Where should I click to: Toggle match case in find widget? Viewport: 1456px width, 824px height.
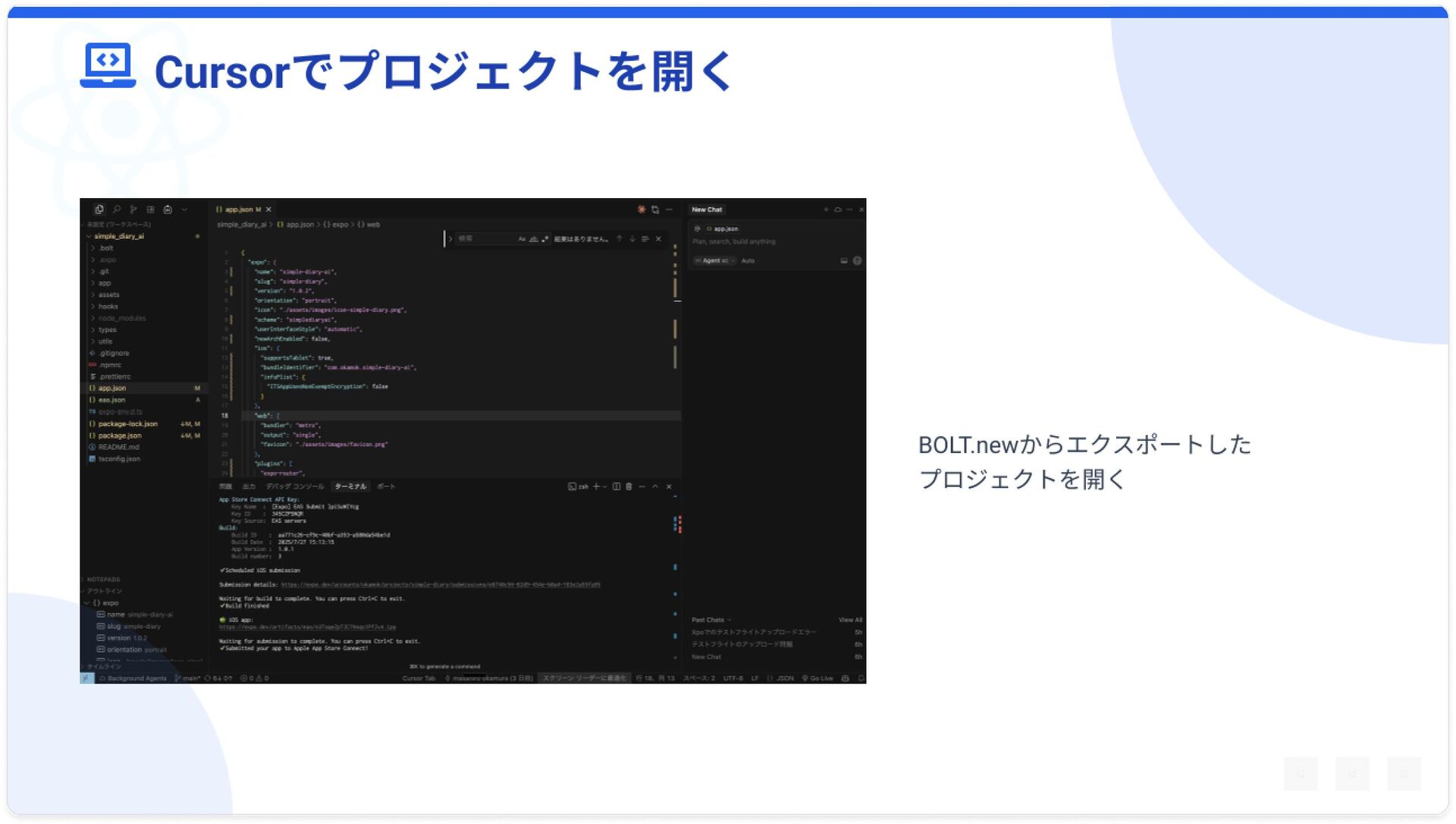point(522,239)
